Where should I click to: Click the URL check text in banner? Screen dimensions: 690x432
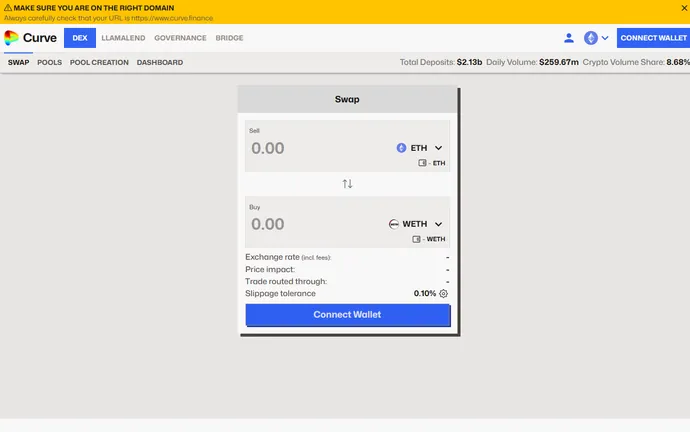coord(109,18)
